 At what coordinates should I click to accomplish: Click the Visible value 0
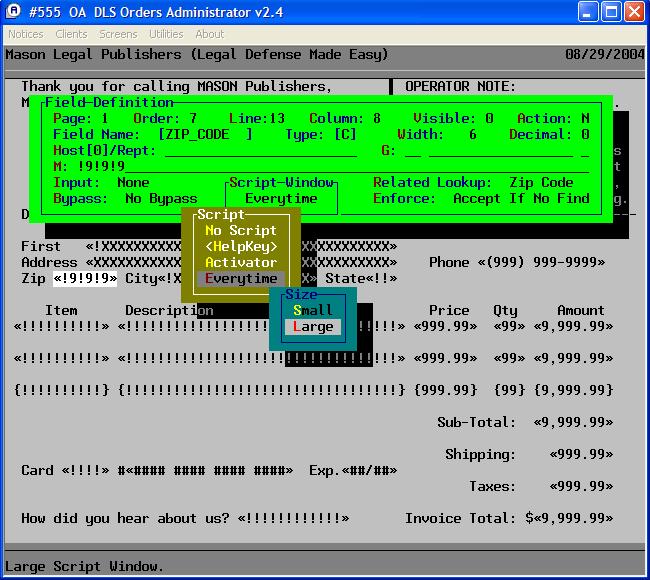[489, 119]
